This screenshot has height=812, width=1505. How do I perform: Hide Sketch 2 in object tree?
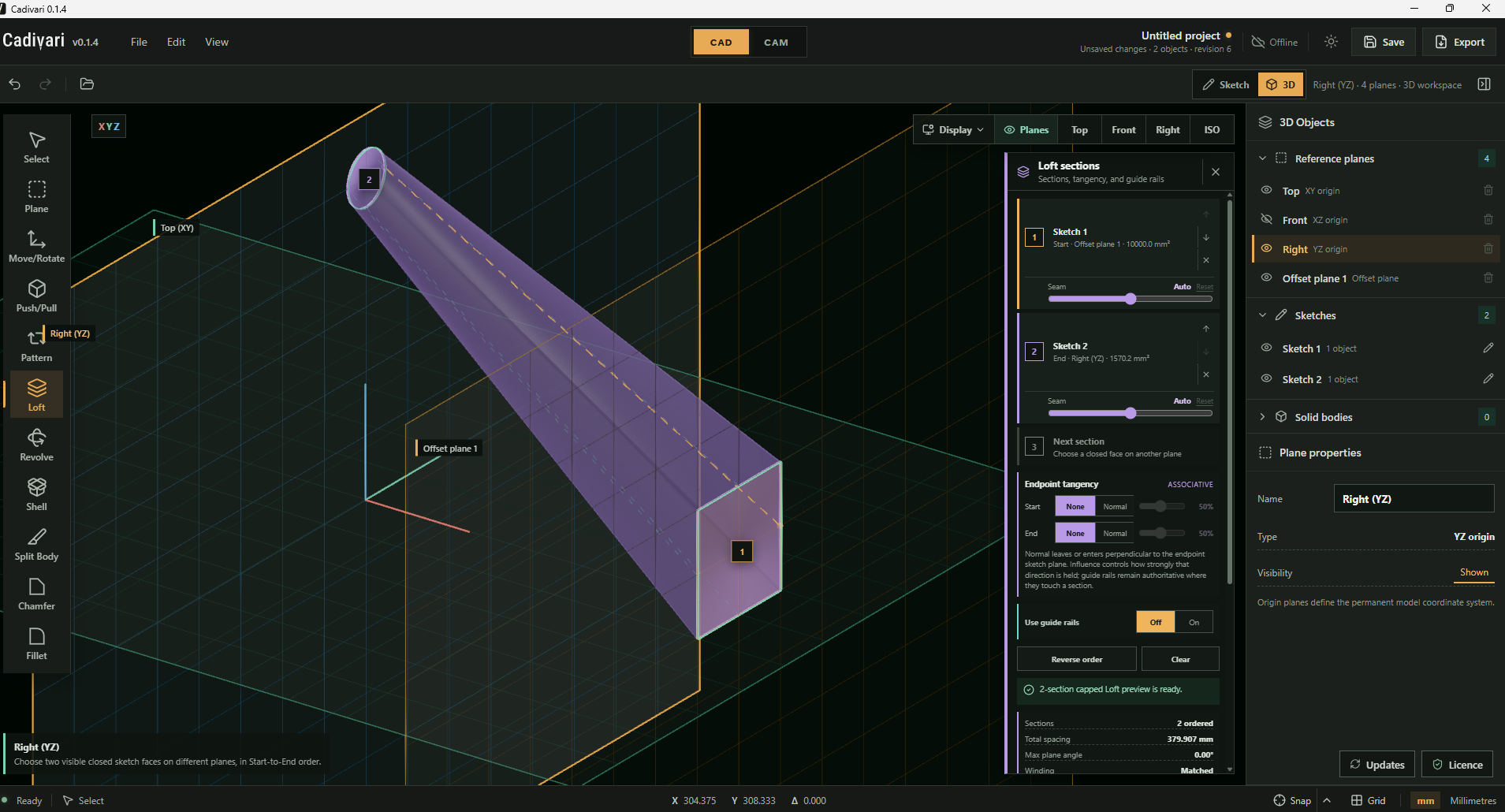[1266, 378]
